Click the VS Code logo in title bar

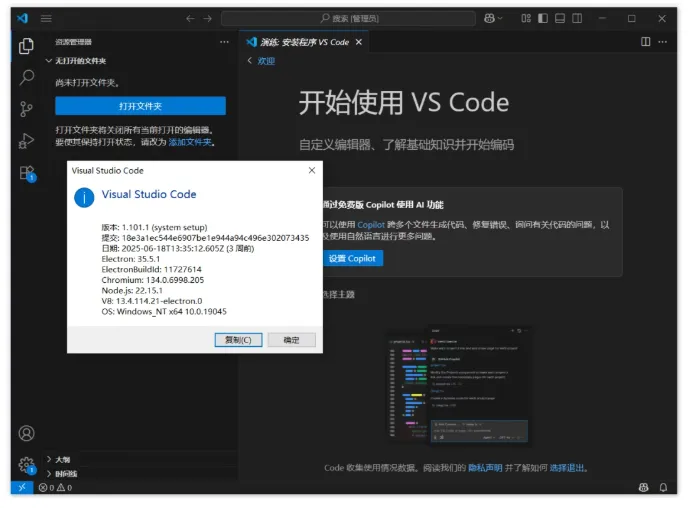coord(22,18)
